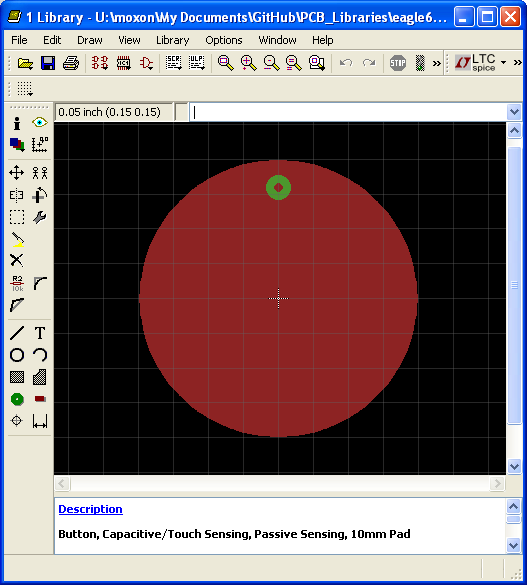Select the red SMD pad tool

pos(40,399)
